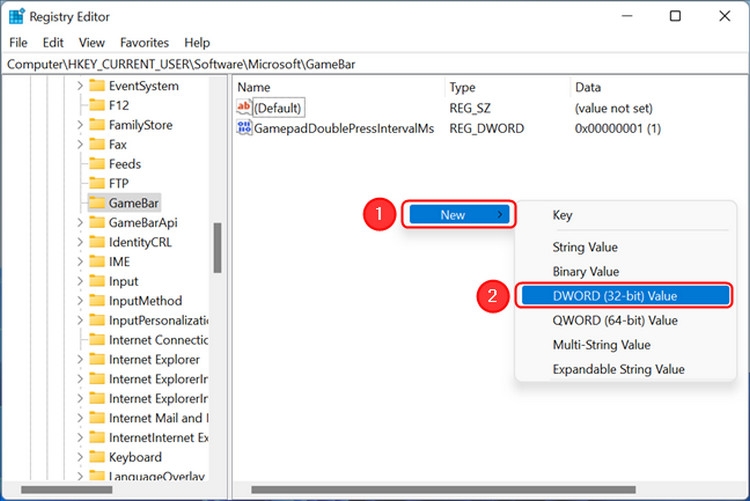Image resolution: width=750 pixels, height=501 pixels.
Task: Expand the Internet Explorer key
Action: pyautogui.click(x=80, y=359)
